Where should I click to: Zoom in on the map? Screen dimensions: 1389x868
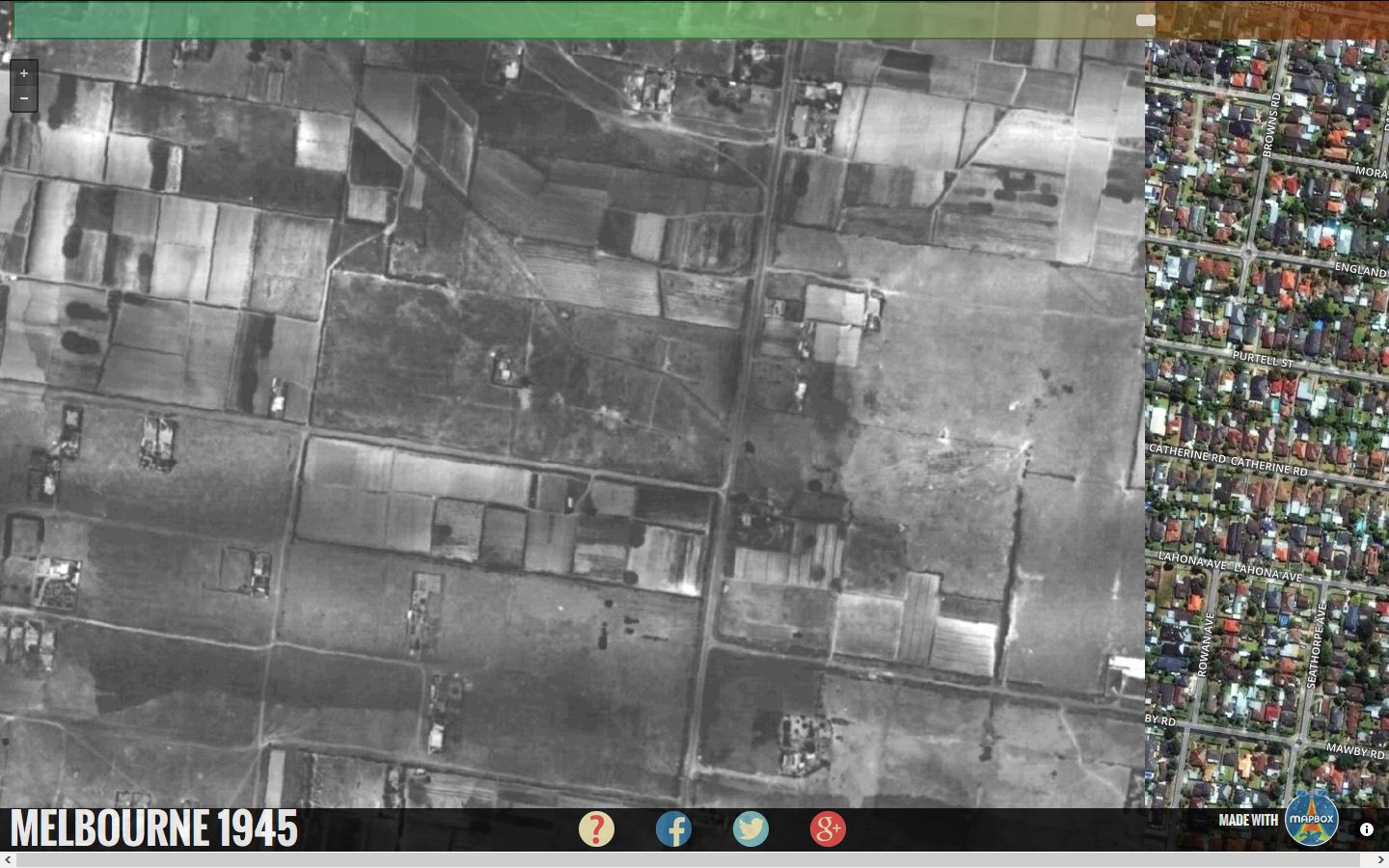[x=24, y=73]
